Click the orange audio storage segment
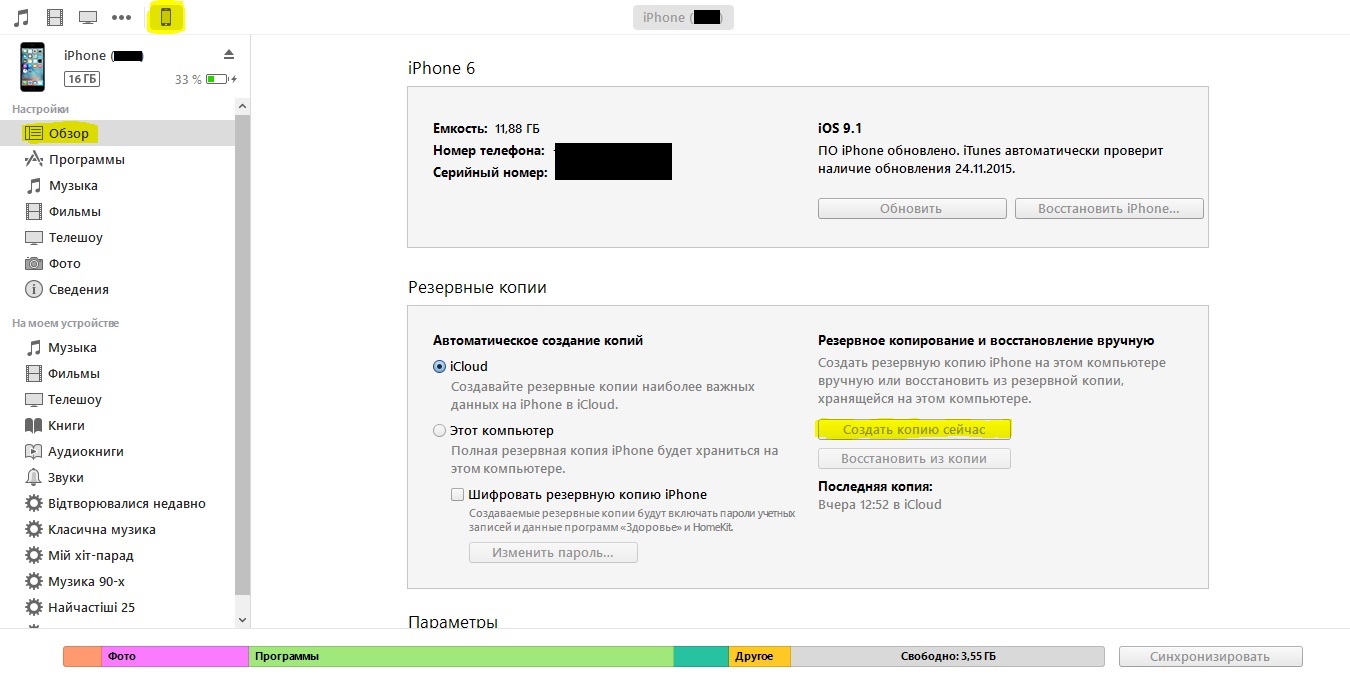 82,656
